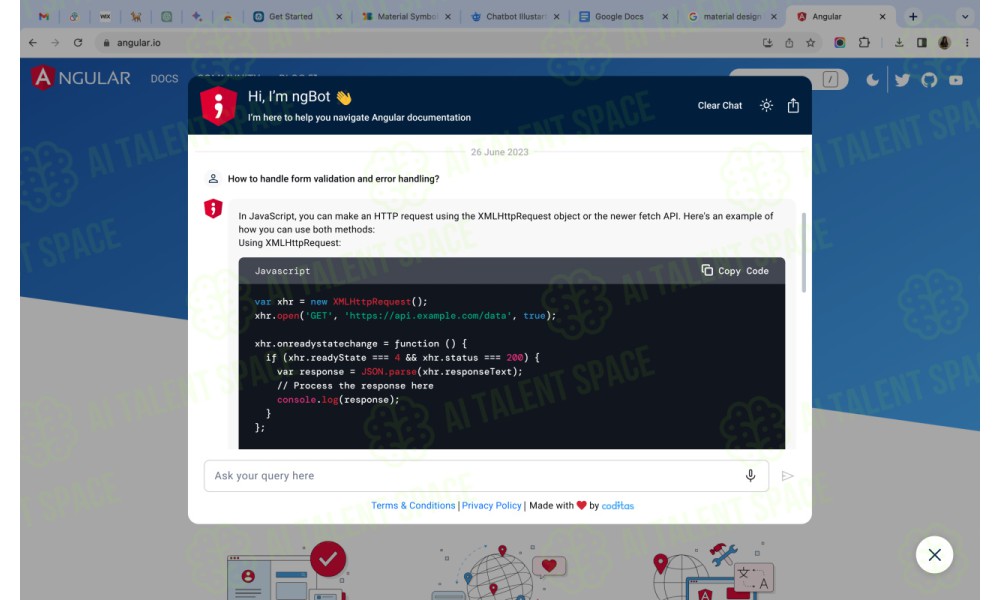Click the Angular logo in site header
Screen dimensions: 1000x600
pos(81,78)
